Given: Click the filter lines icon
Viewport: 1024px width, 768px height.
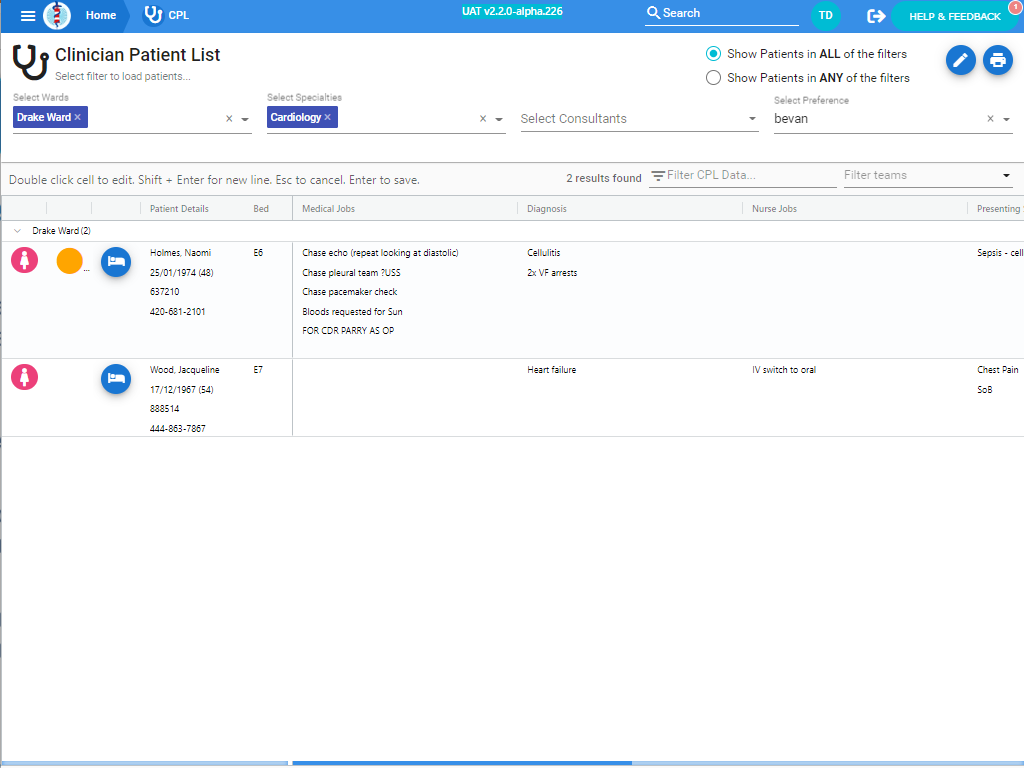Looking at the screenshot, I should (658, 176).
